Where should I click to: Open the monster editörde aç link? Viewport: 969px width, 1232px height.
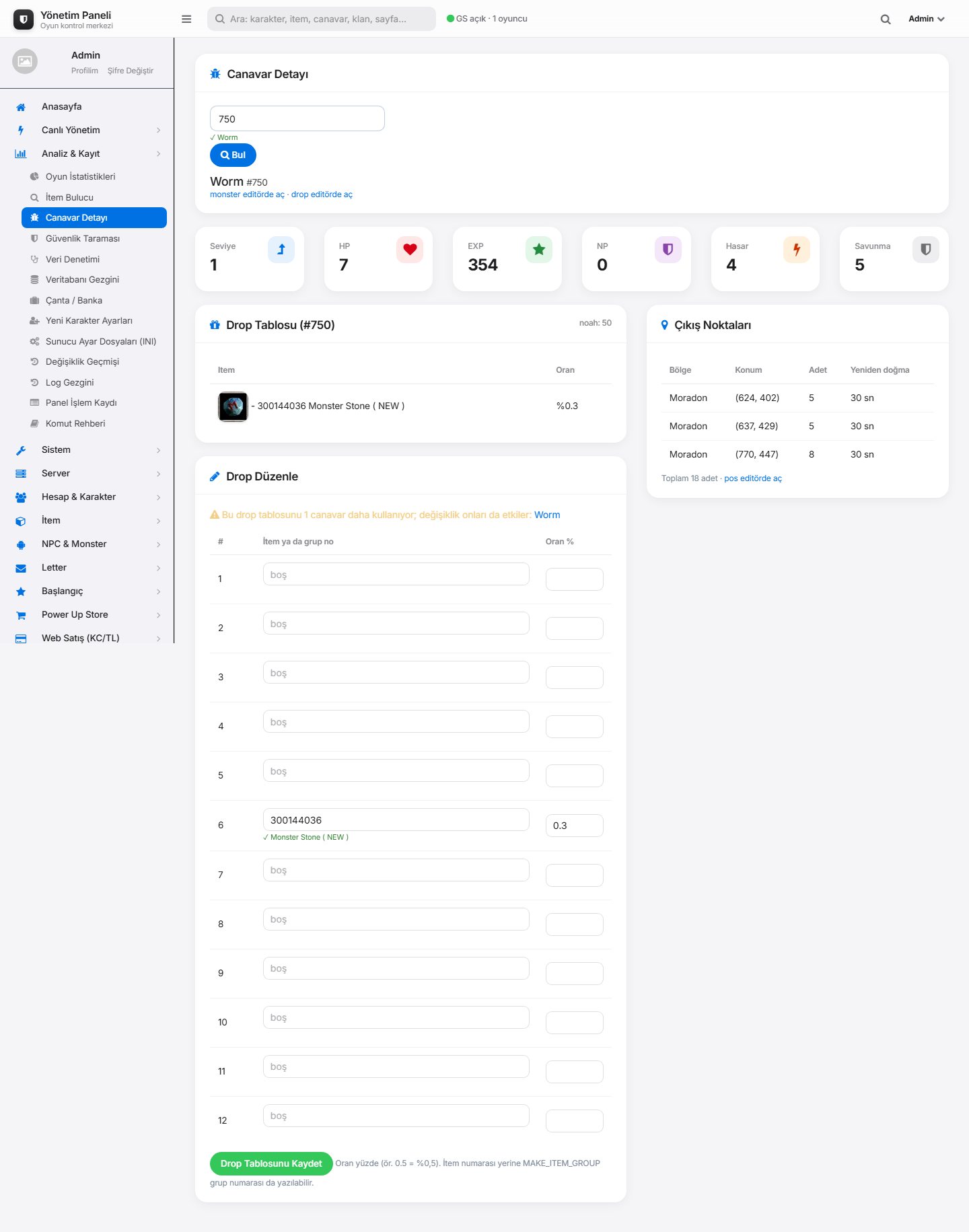point(247,194)
